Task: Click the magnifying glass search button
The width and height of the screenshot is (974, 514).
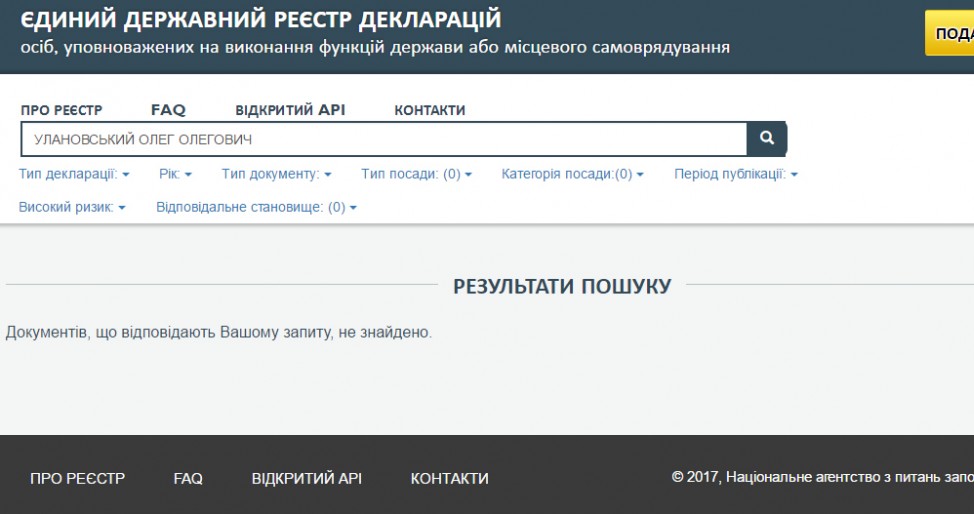Action: coord(767,139)
